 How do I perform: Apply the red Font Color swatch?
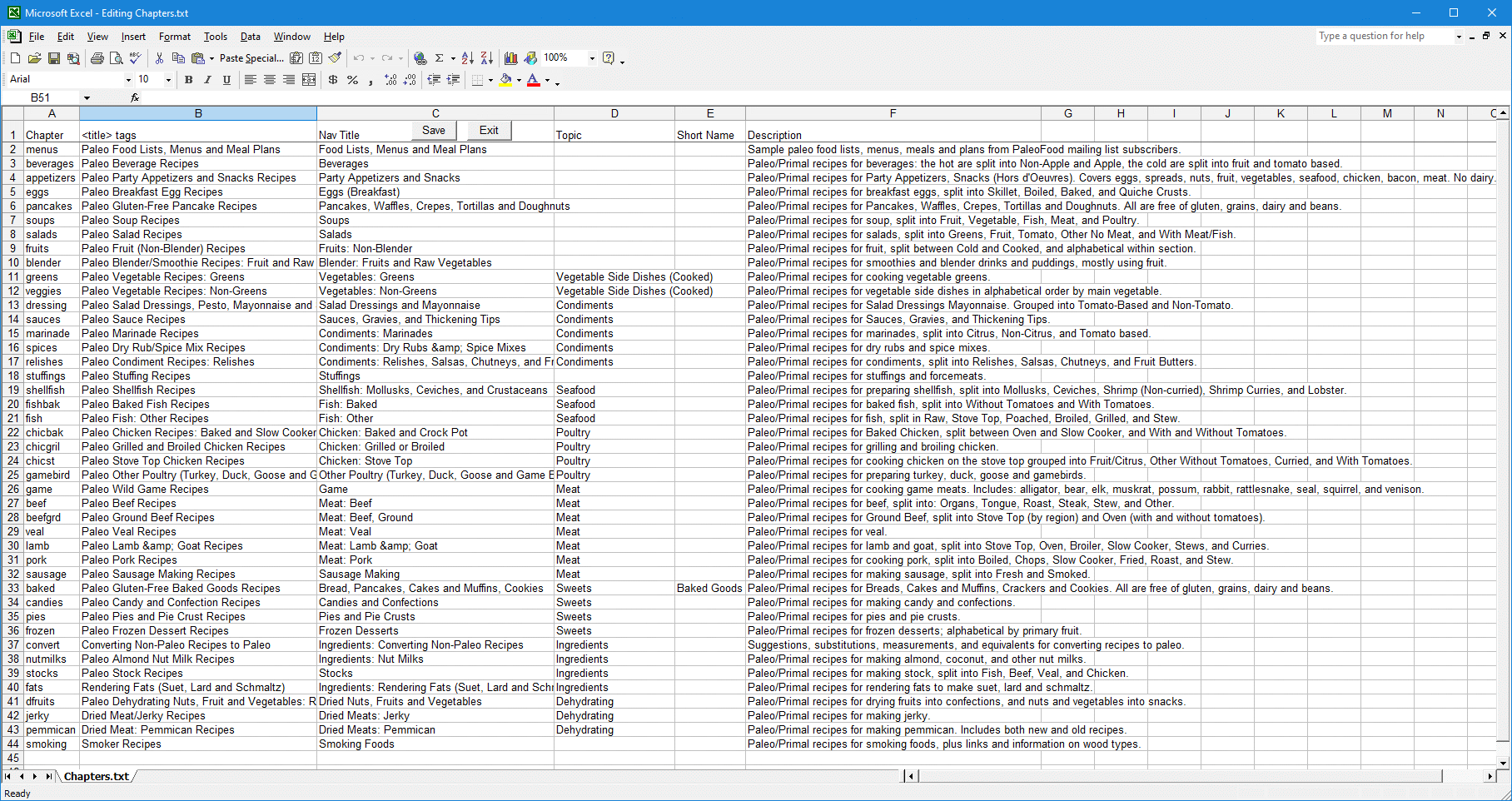tap(534, 80)
